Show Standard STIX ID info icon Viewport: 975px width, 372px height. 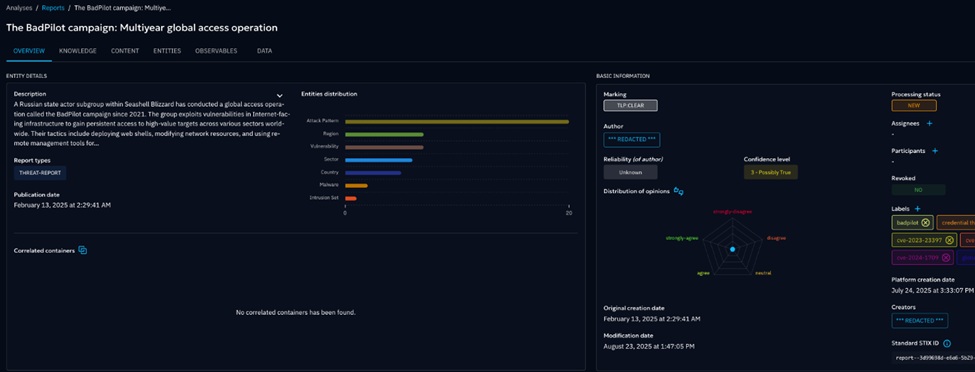[946, 343]
